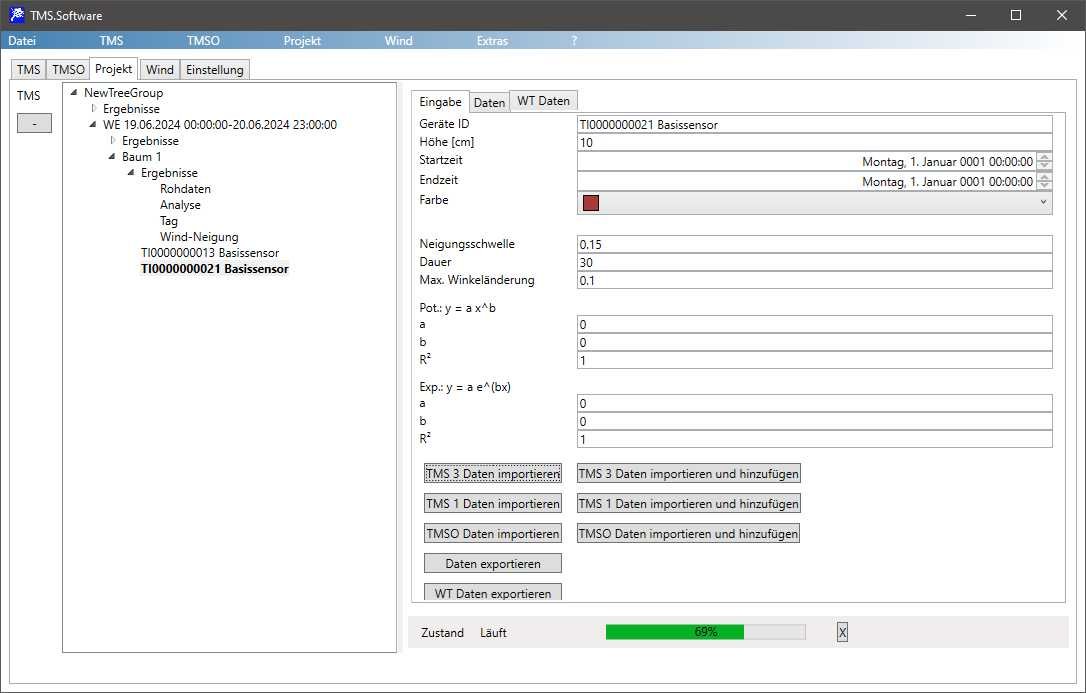Click the minus button under TMS
This screenshot has width=1086, height=693.
coord(35,123)
